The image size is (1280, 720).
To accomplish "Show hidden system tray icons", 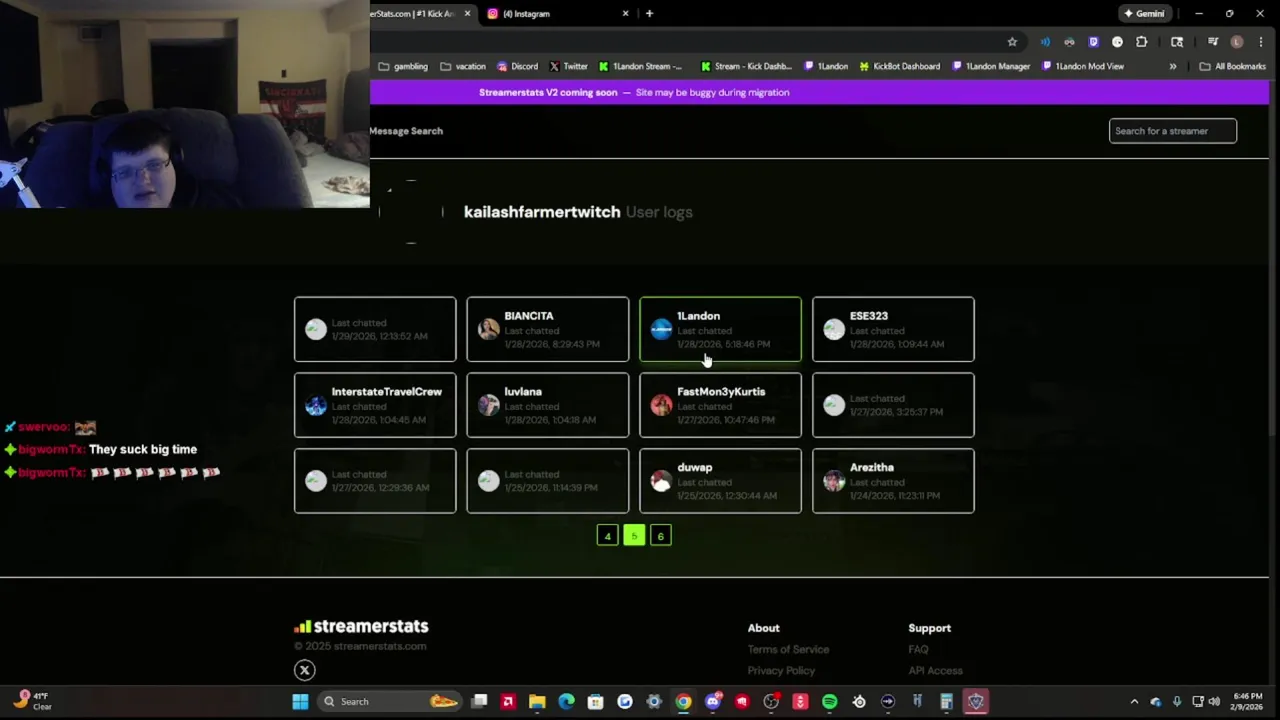I will [1134, 702].
